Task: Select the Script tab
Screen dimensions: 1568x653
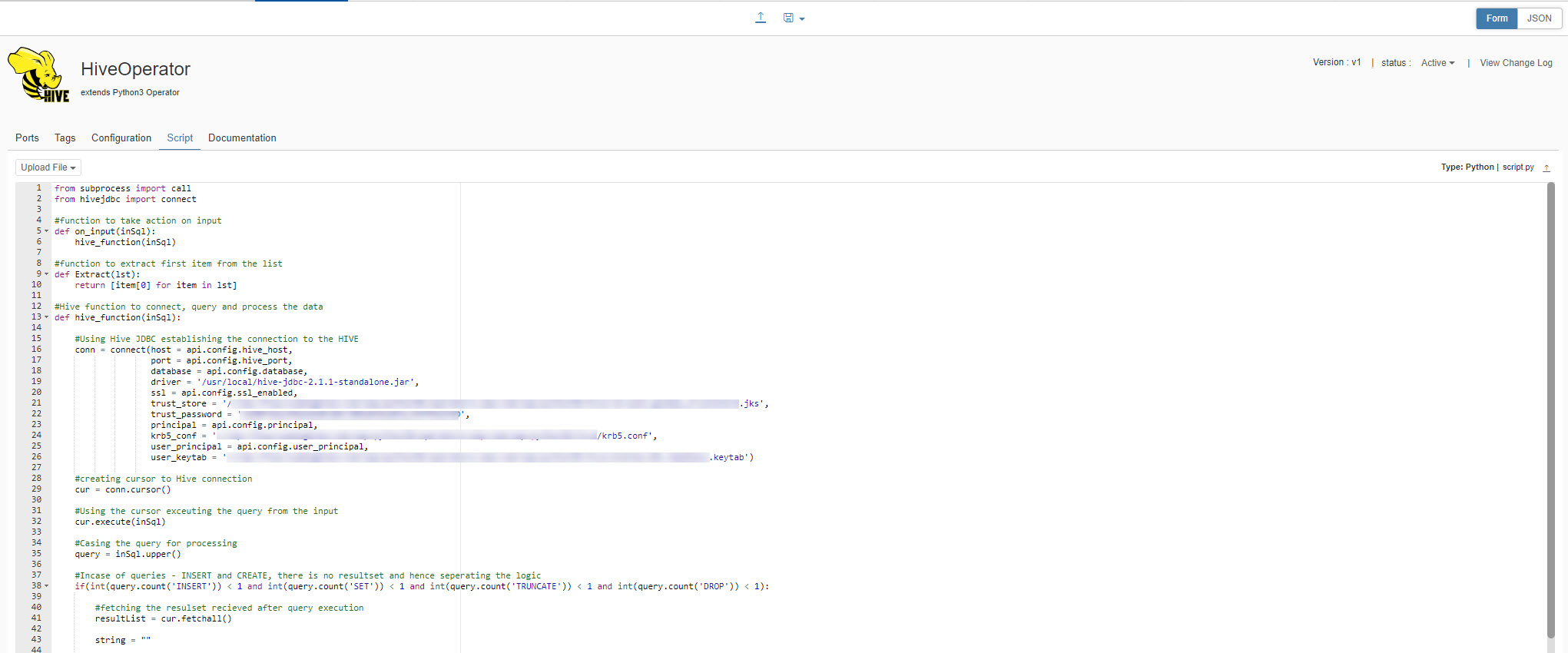Action: coord(180,138)
